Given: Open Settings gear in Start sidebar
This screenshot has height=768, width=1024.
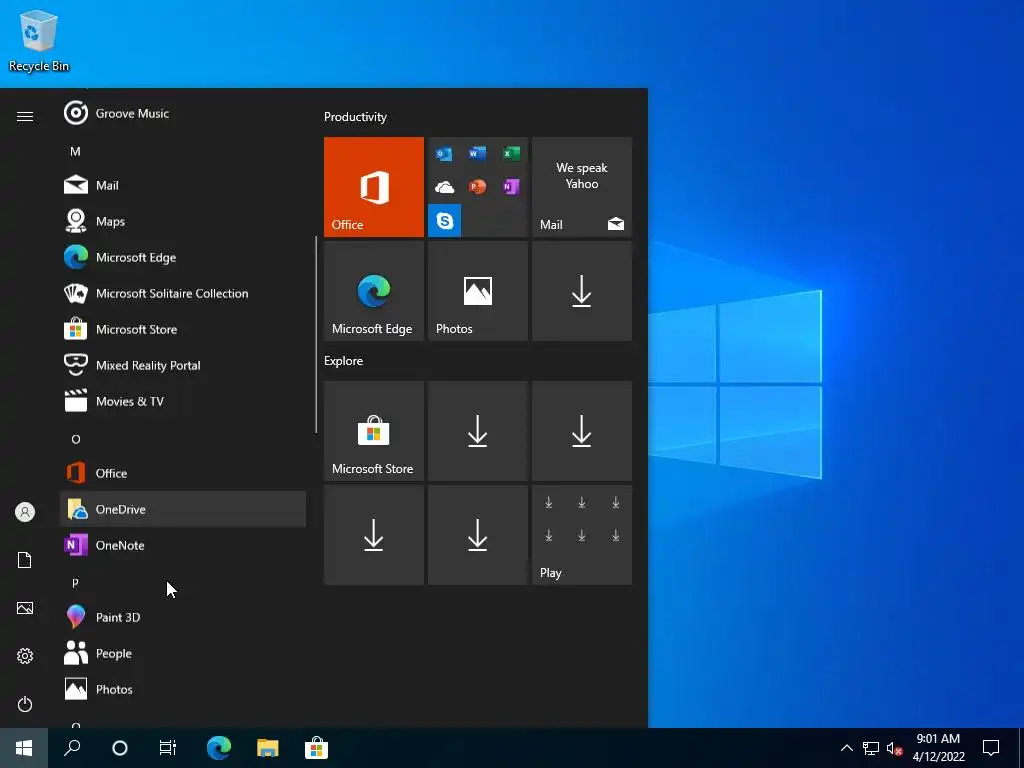Looking at the screenshot, I should (x=25, y=656).
